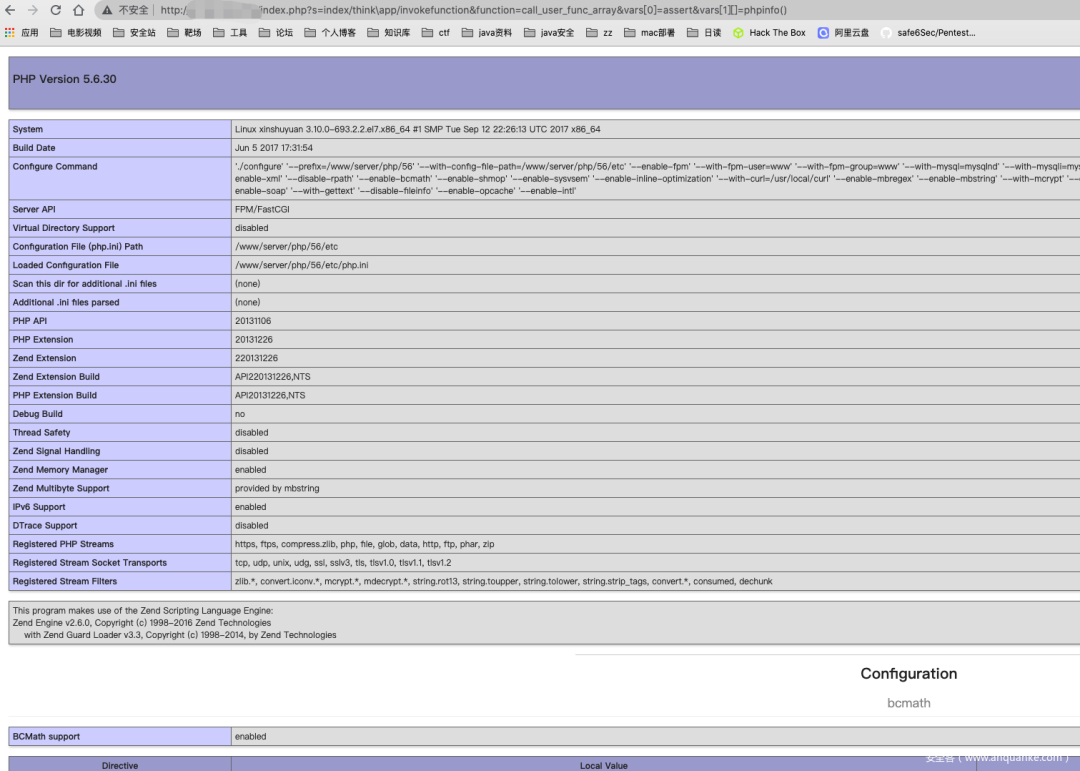Click the browser forward arrow

click(x=32, y=10)
